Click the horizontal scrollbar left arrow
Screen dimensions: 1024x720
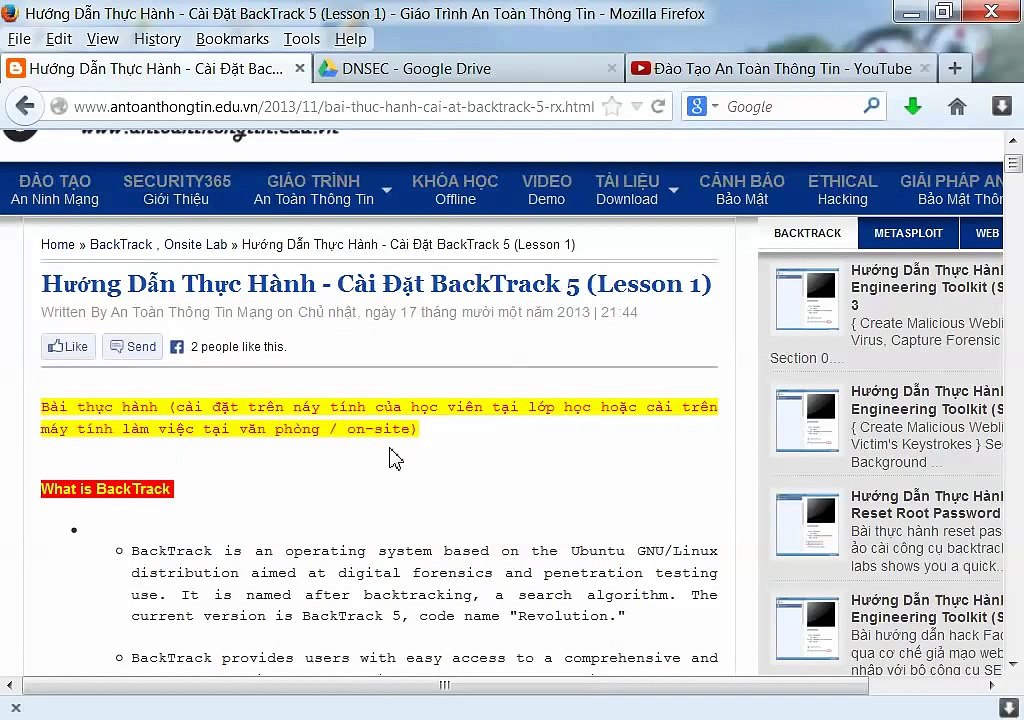pos(9,685)
